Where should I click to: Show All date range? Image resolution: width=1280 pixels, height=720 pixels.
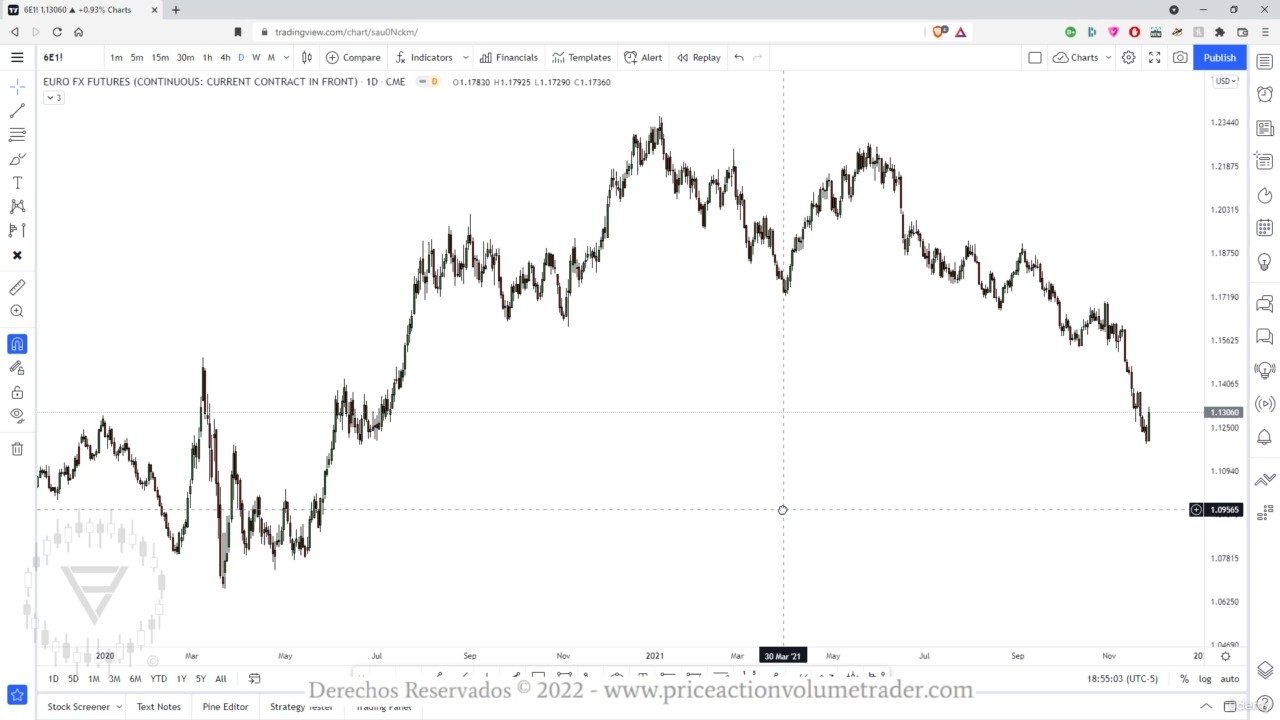(x=221, y=679)
